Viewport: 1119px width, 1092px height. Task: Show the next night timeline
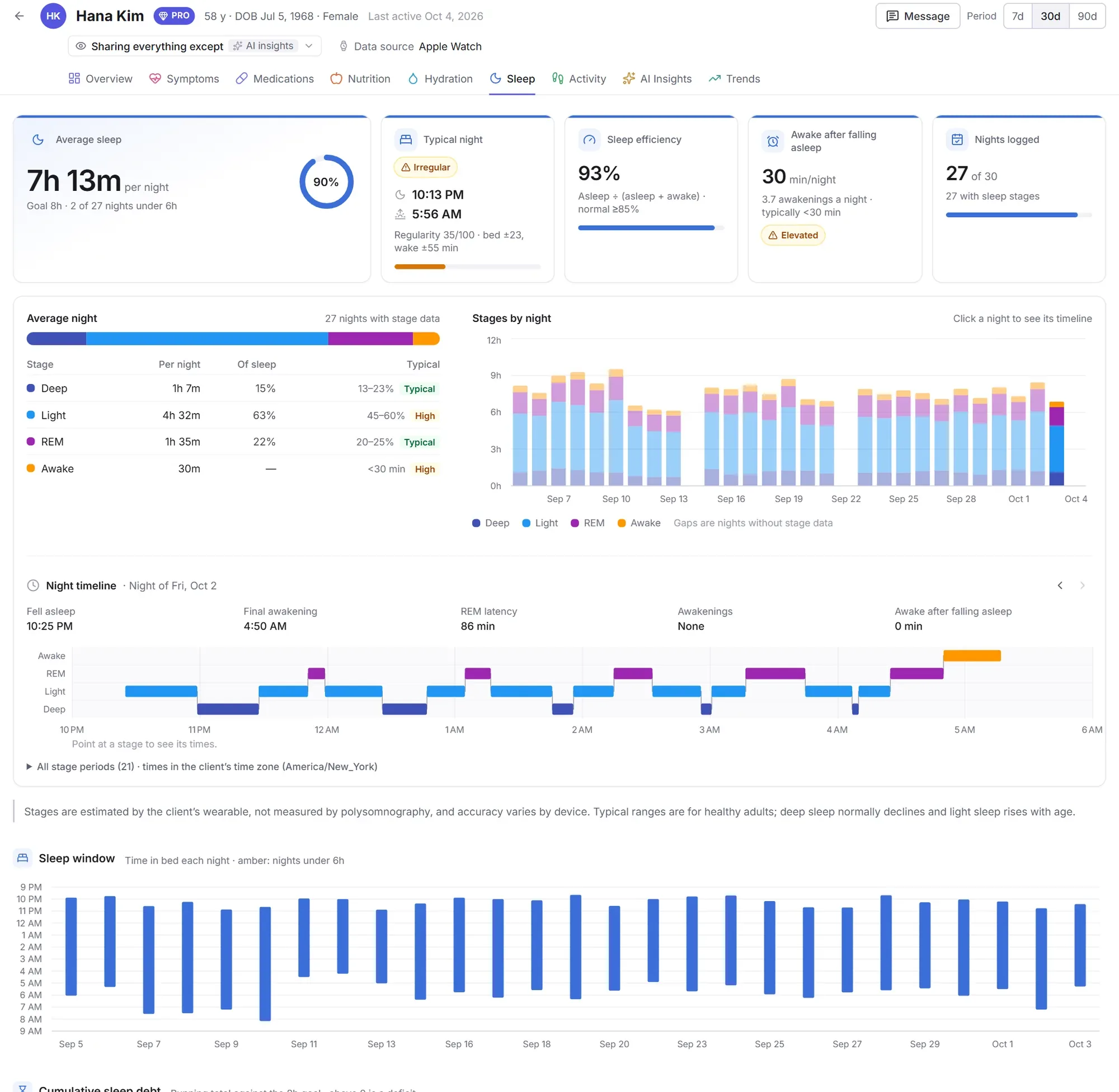(x=1082, y=585)
